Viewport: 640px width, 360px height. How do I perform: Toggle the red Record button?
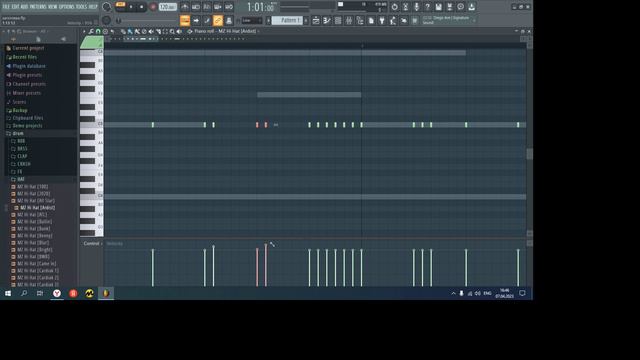(153, 7)
